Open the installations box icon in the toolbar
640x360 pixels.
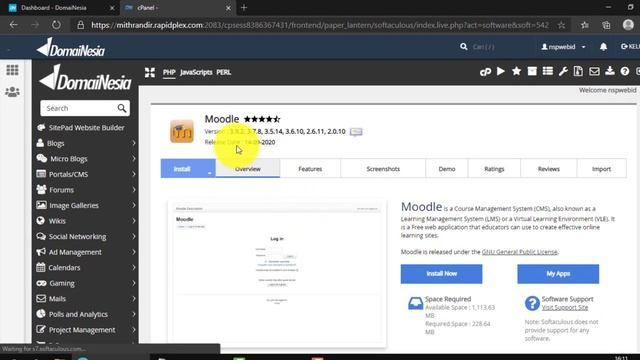click(x=532, y=71)
